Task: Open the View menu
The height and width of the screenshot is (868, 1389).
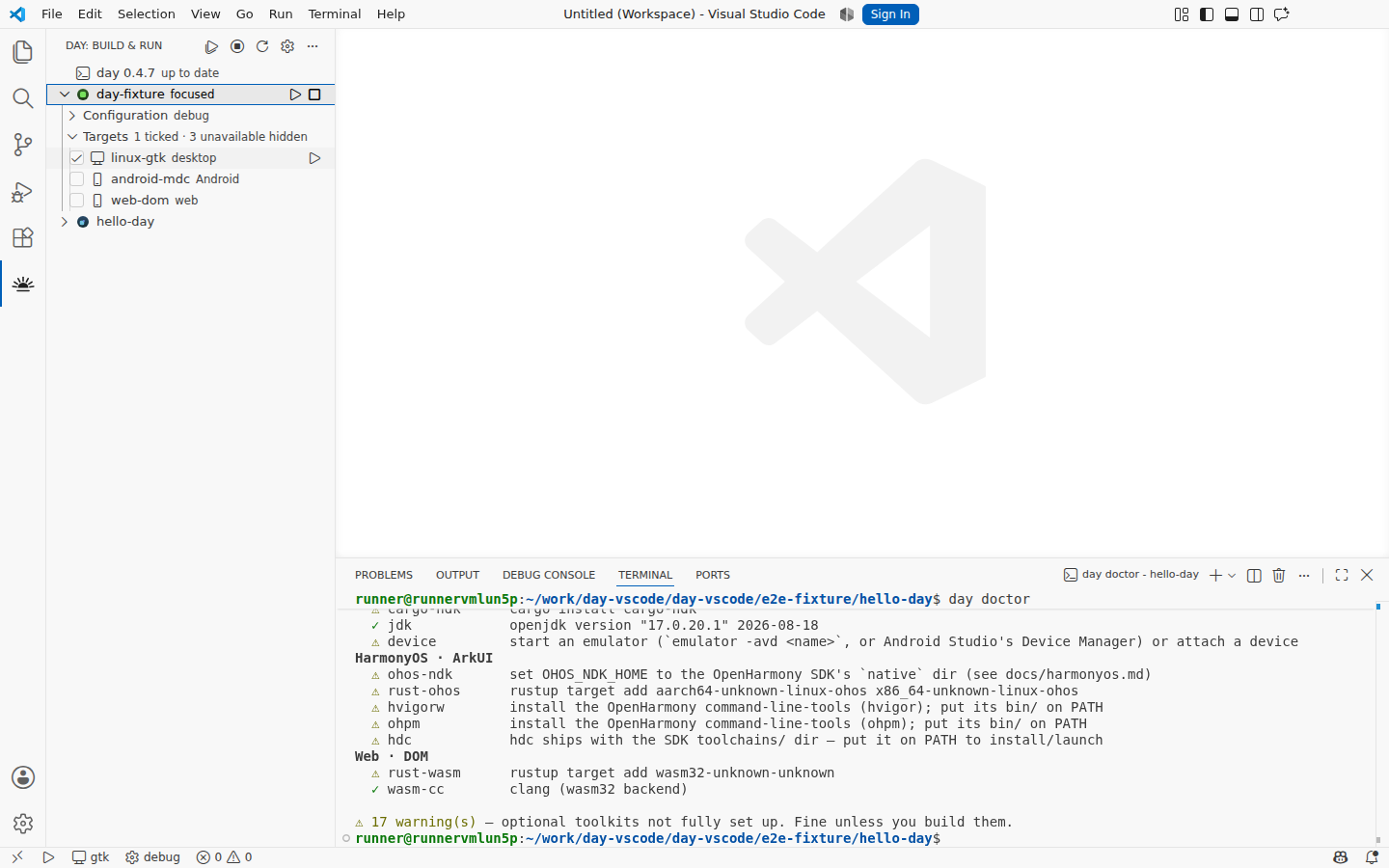Action: (205, 14)
